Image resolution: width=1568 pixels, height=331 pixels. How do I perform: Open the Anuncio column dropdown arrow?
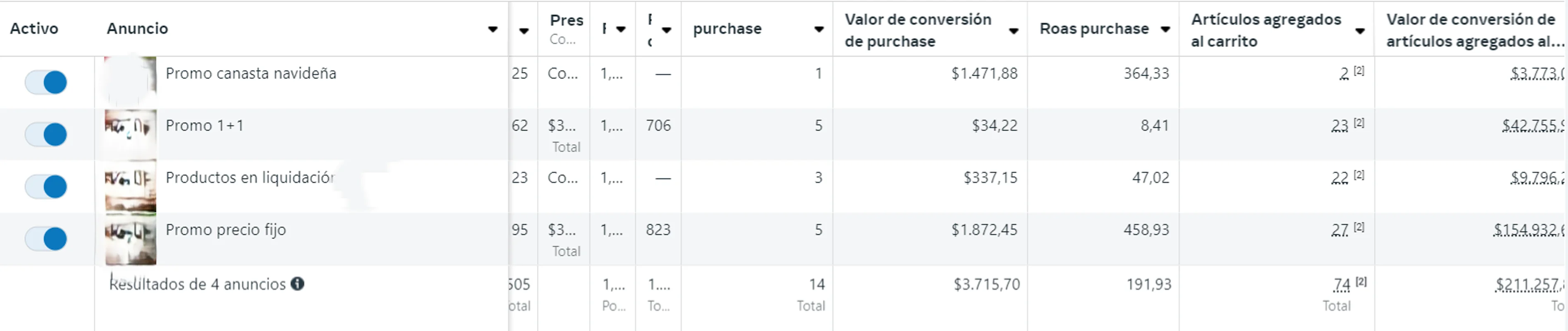[492, 29]
